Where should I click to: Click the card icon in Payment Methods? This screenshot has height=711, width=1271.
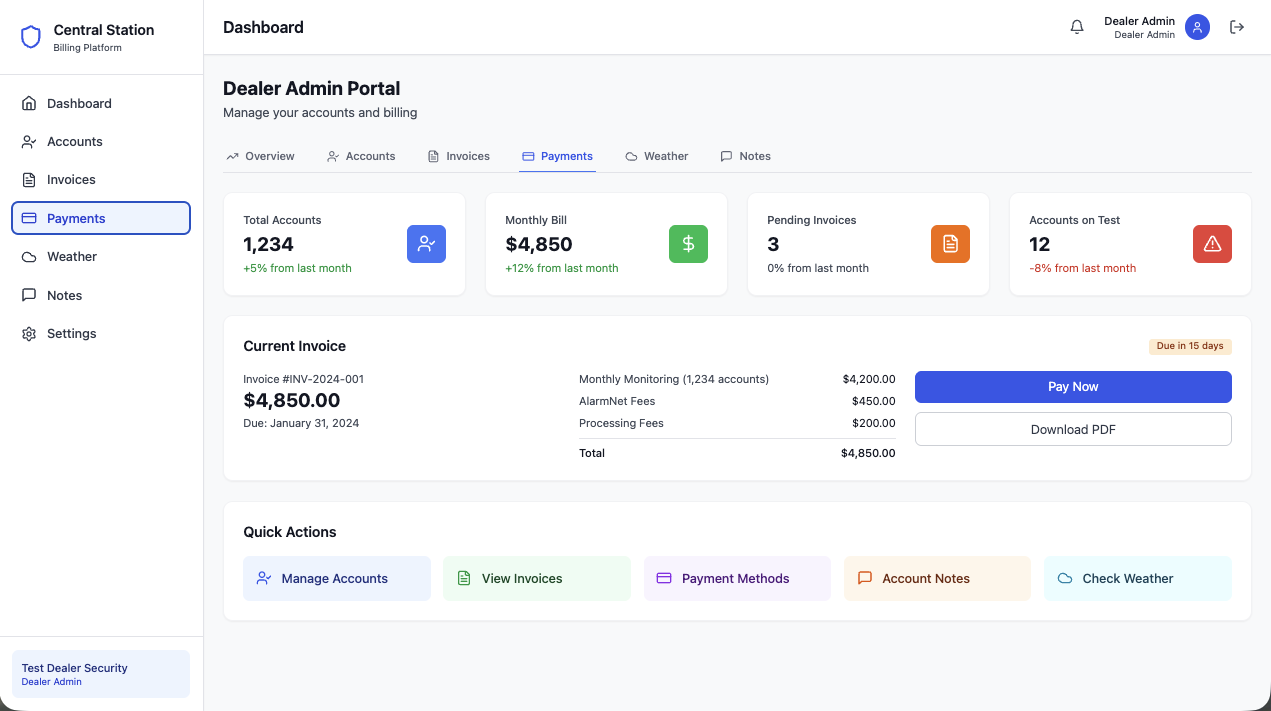click(664, 578)
